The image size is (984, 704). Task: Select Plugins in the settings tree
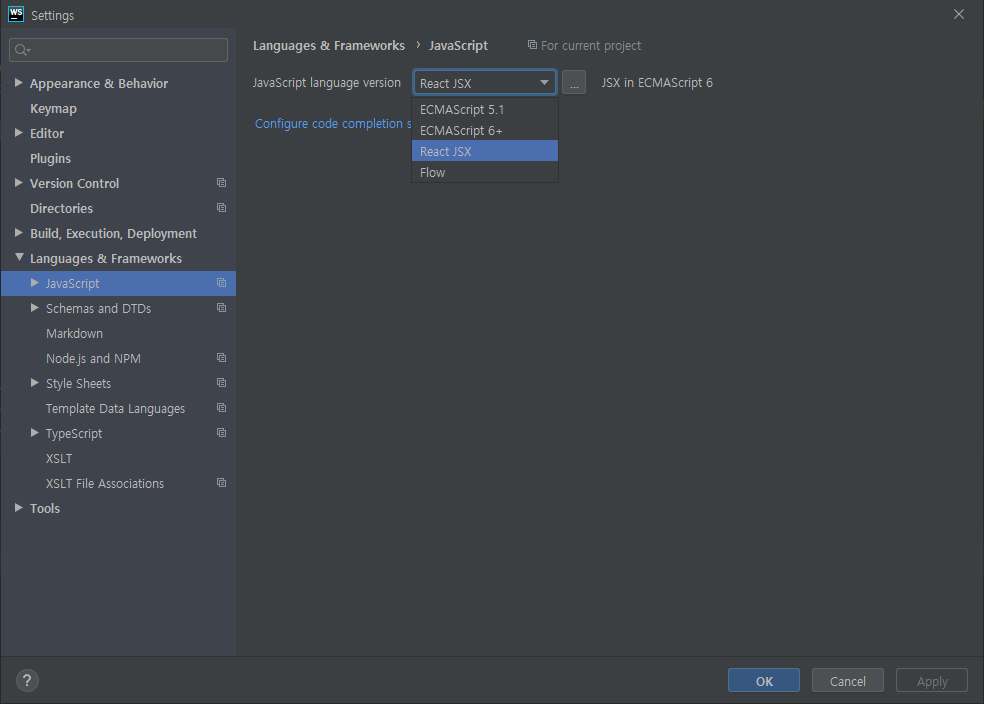pyautogui.click(x=50, y=158)
